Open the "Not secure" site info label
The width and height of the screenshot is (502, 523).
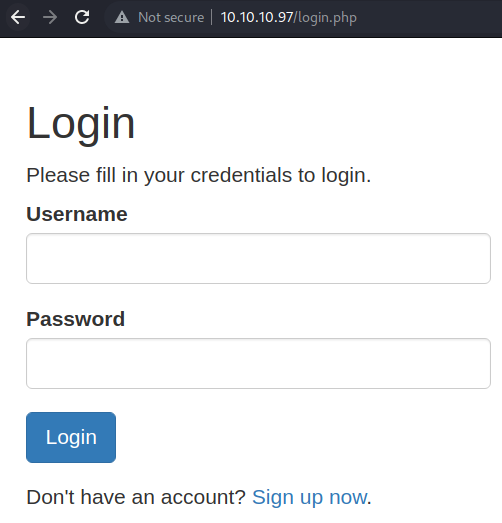tap(171, 17)
